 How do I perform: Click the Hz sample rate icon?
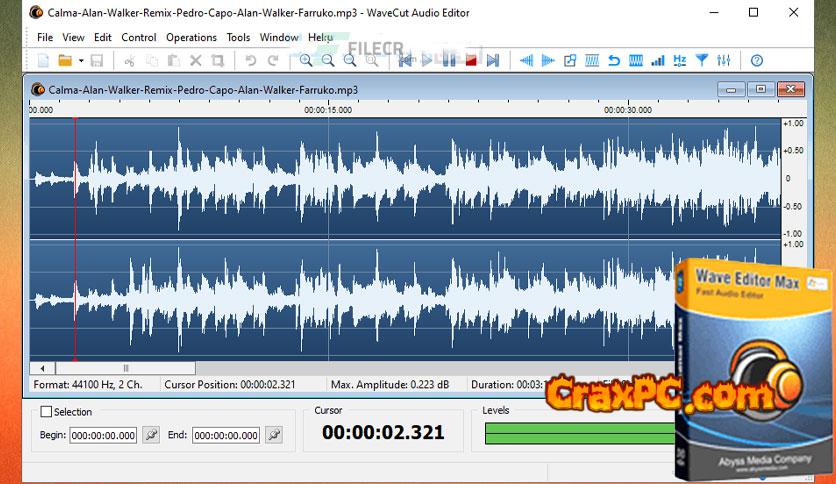(680, 61)
